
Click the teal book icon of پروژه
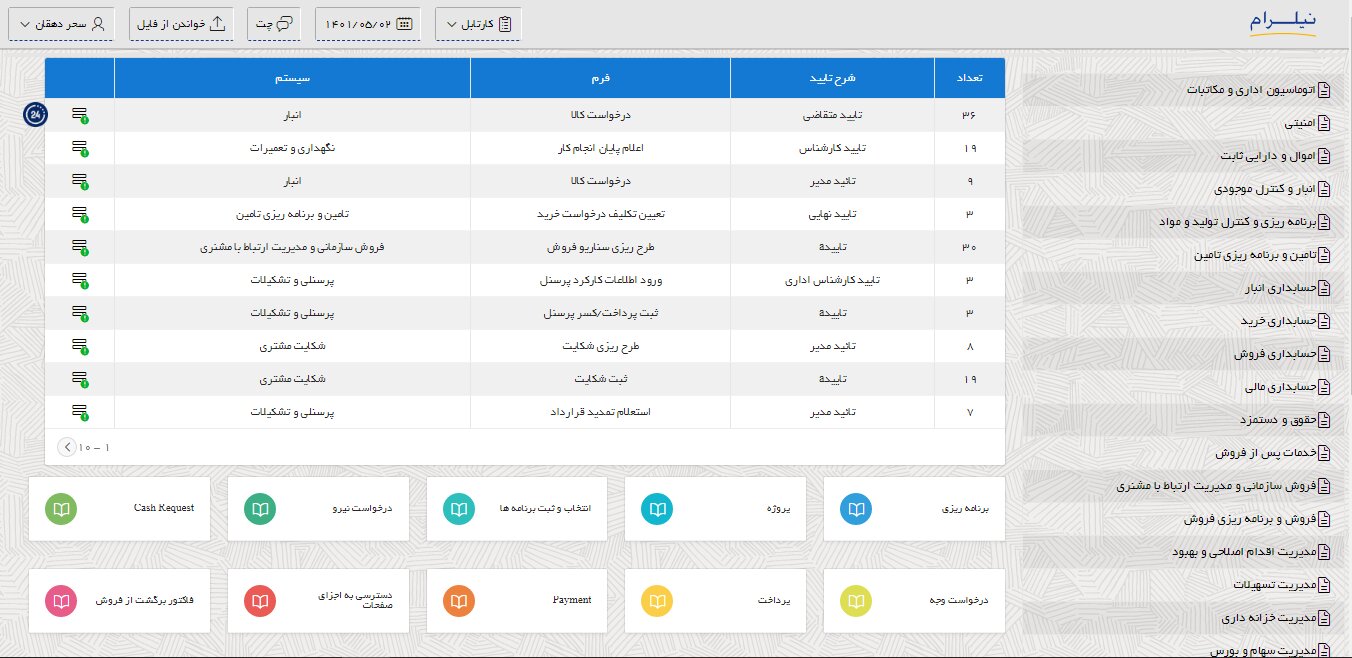click(x=657, y=509)
